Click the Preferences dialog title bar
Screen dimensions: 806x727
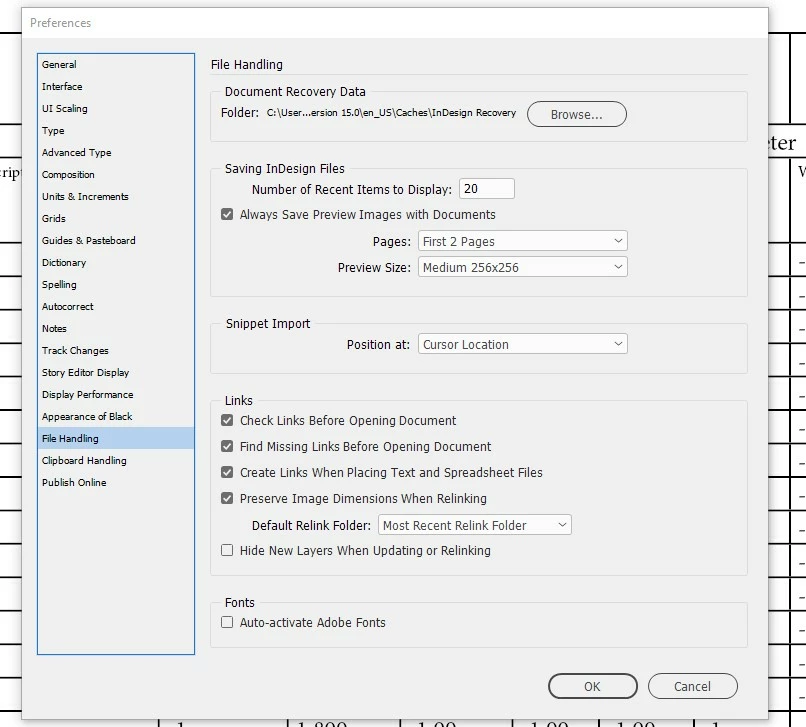(395, 23)
